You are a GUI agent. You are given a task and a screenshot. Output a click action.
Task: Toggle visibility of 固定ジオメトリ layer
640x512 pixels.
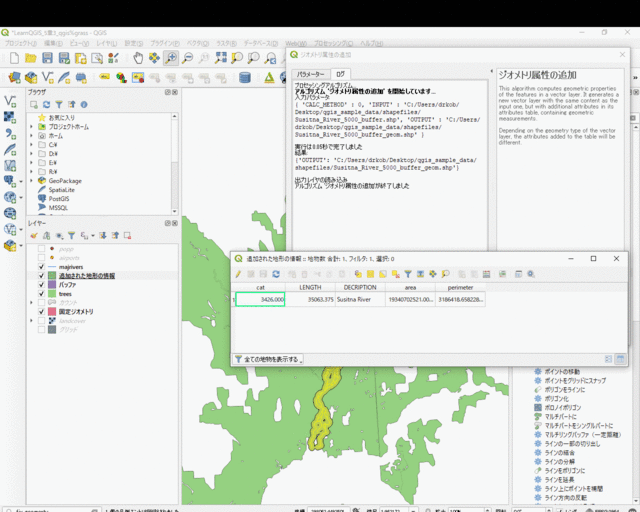point(41,312)
